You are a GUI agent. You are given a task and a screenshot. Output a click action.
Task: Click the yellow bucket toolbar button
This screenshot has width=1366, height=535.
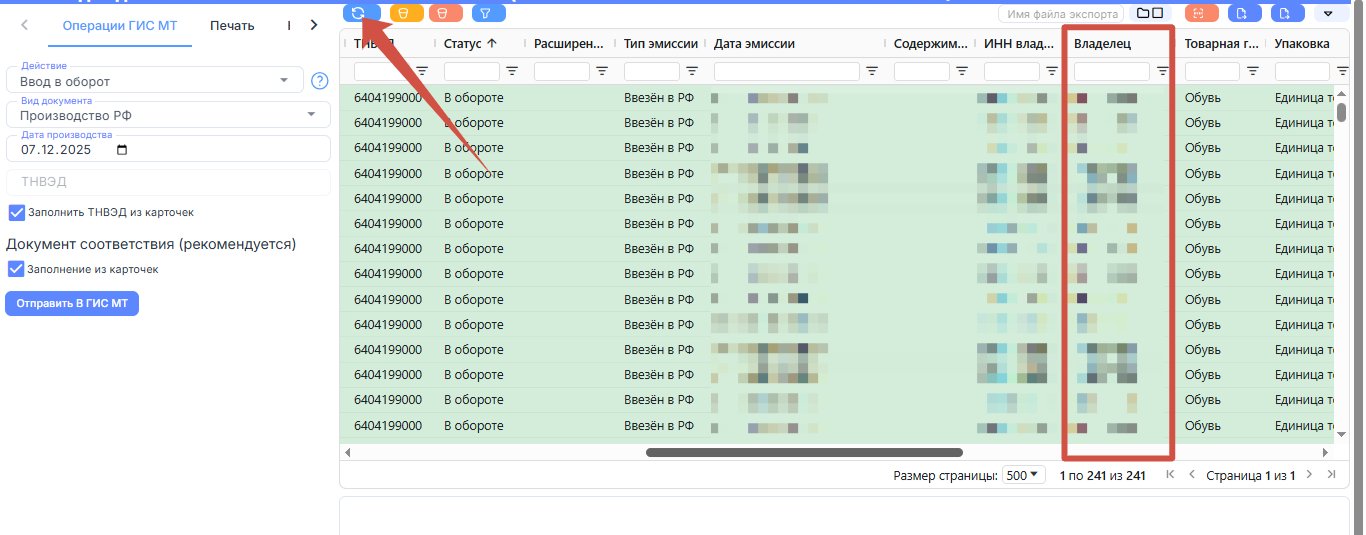click(x=406, y=13)
